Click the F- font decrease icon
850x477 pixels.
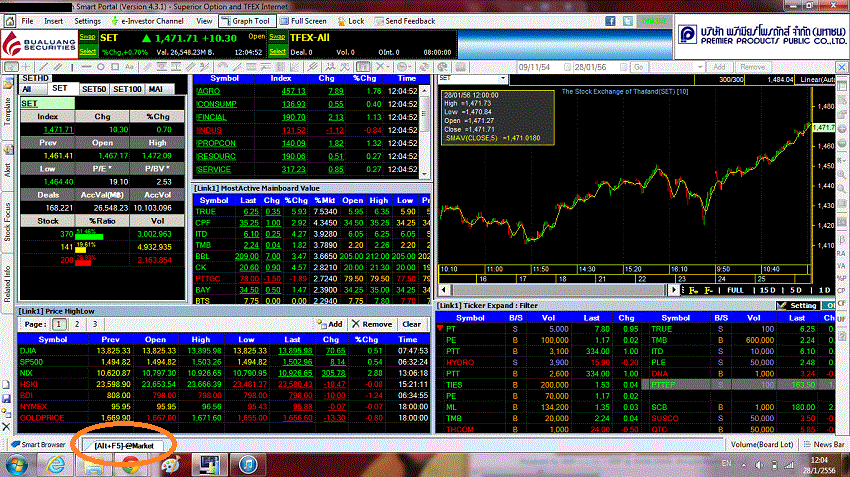pyautogui.click(x=708, y=291)
